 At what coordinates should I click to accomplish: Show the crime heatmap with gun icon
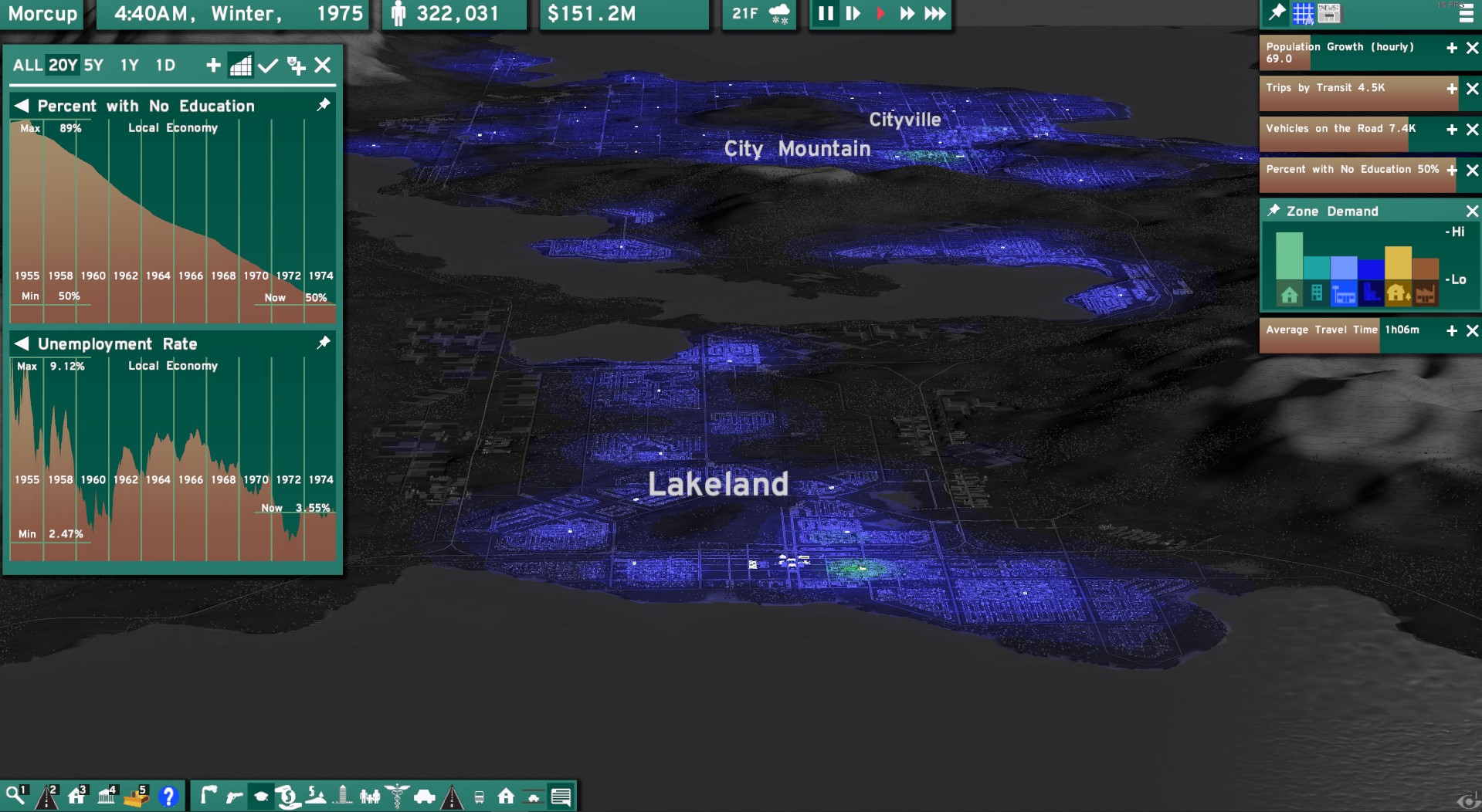pyautogui.click(x=234, y=796)
